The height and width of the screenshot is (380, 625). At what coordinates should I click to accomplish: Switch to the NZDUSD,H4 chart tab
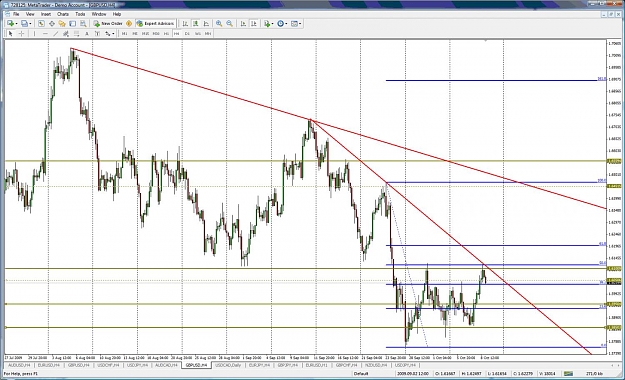(376, 365)
